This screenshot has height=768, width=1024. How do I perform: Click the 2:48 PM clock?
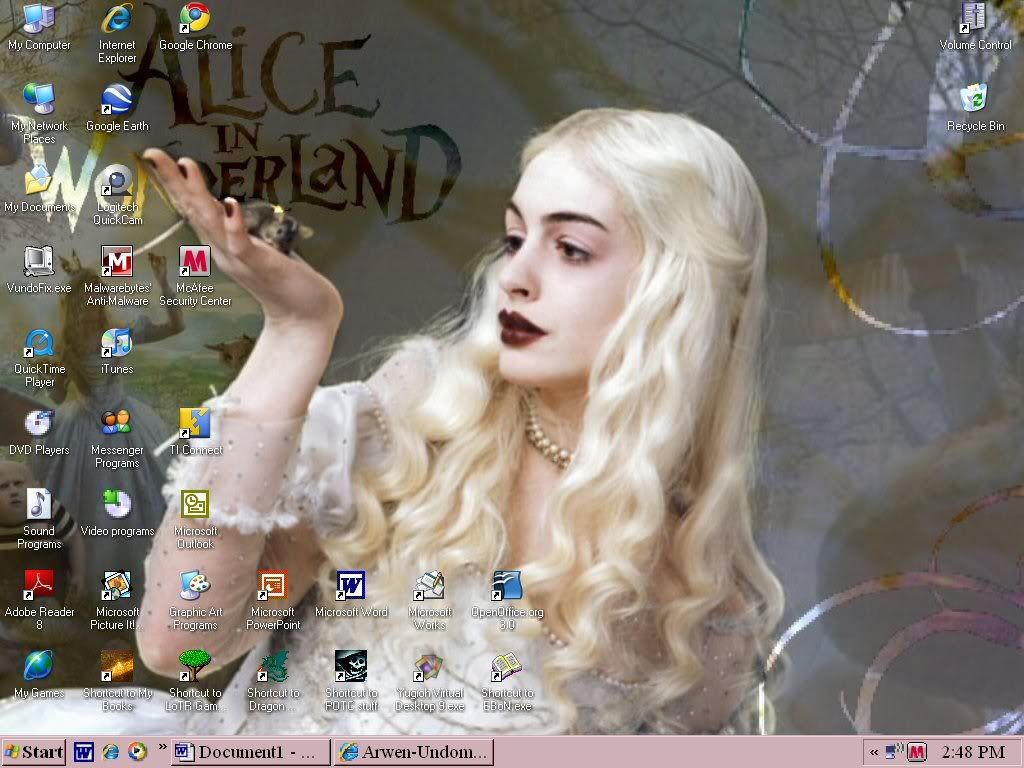(x=973, y=752)
